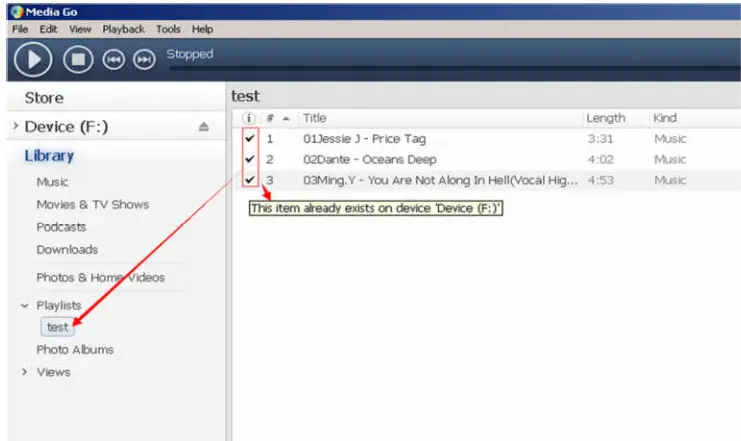Open the Tools menu

tap(168, 29)
